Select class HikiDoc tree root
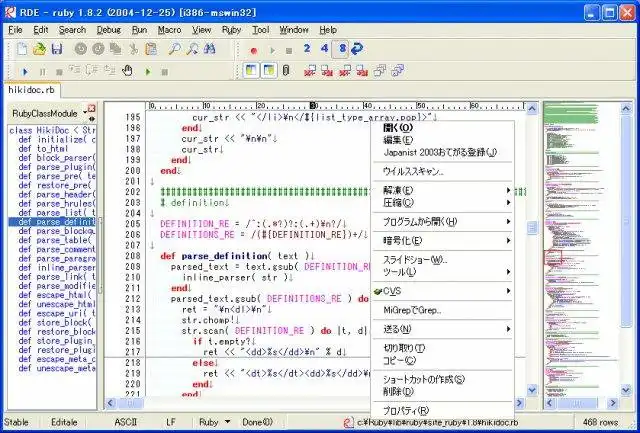The image size is (640, 433). coord(52,130)
